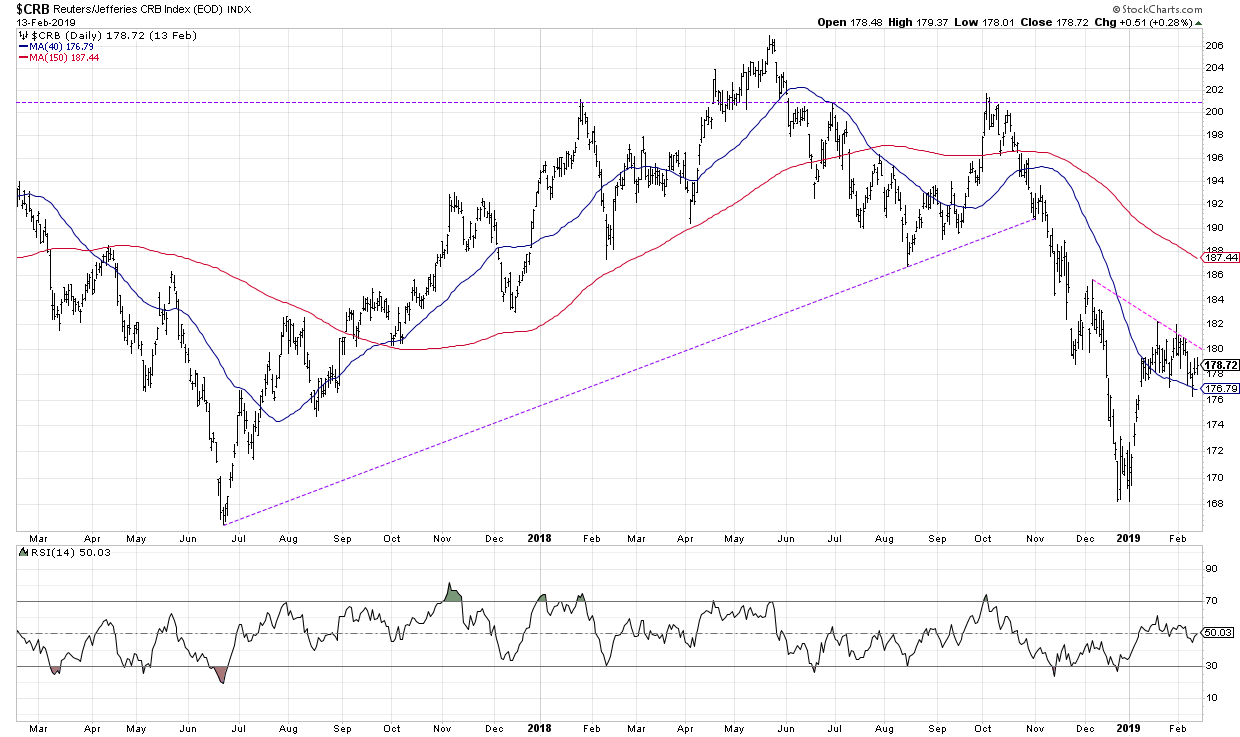Click the 187.44 red price tag on axis

(1222, 257)
